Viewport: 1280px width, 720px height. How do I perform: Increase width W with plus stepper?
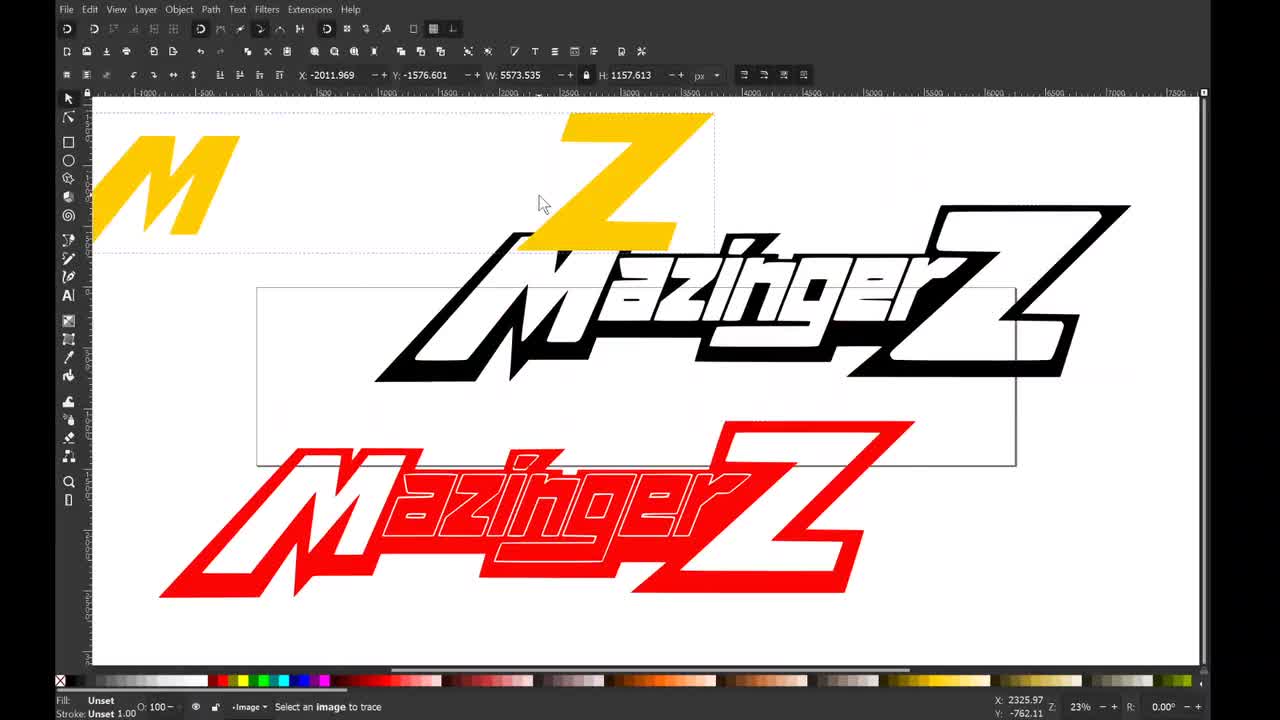tap(572, 75)
